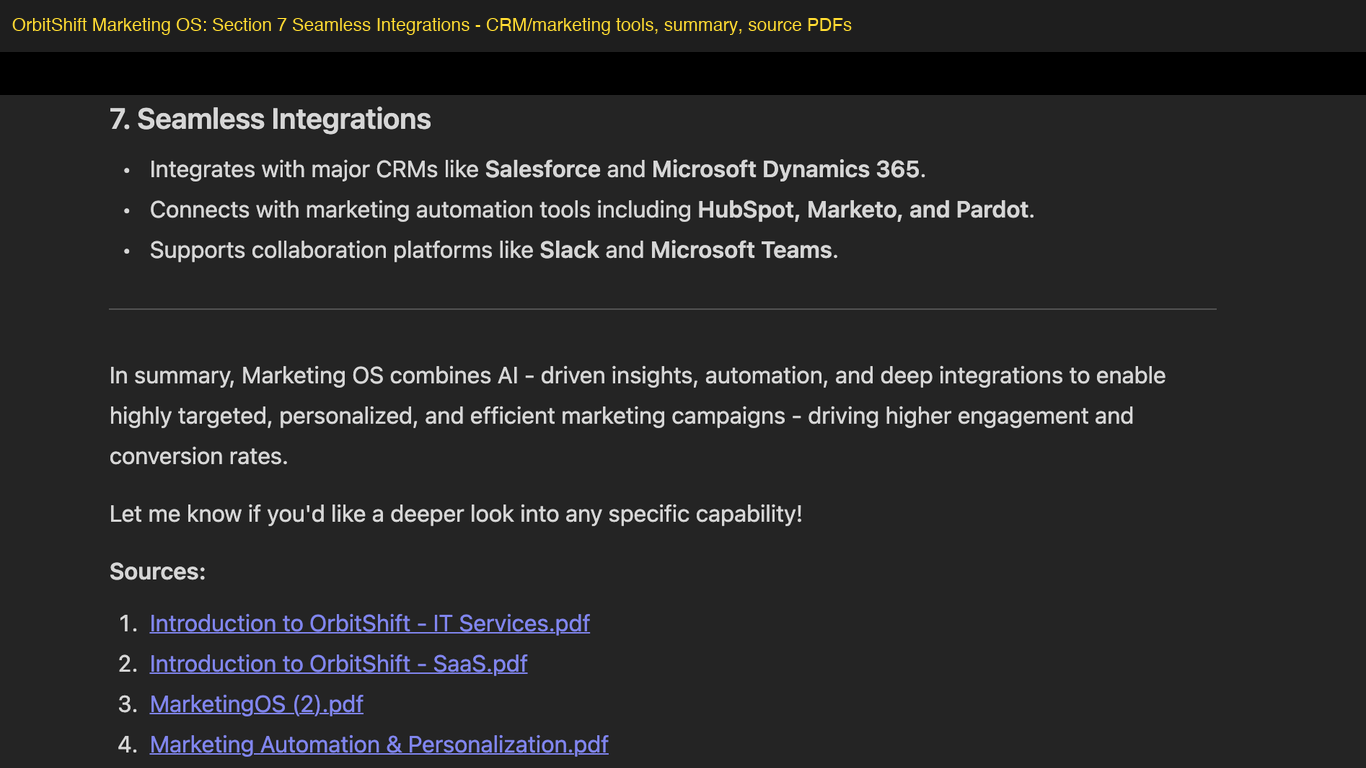Open the MarketingOS (2).pdf source link
This screenshot has width=1366, height=768.
257,704
